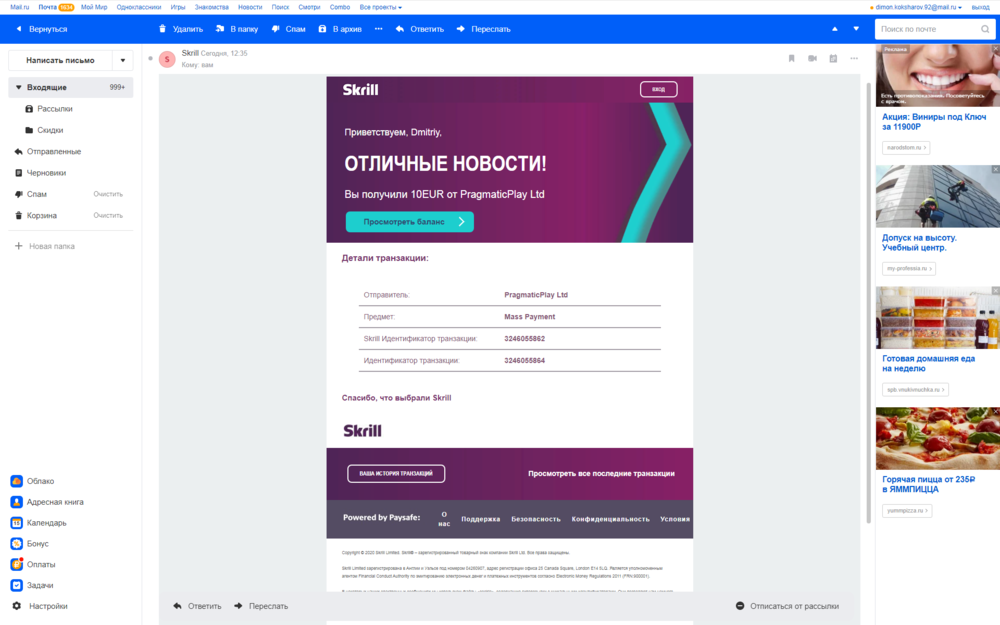1000x625 pixels.
Task: Open Одноклассники in top bar
Action: tap(138, 7)
